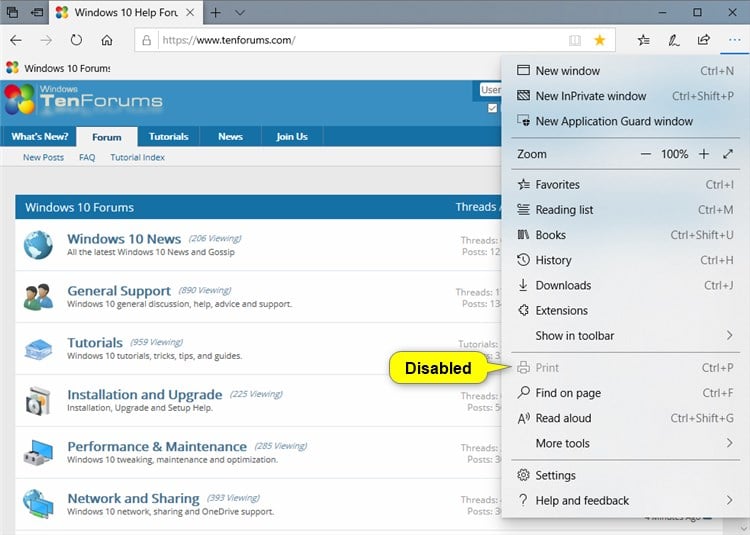Refresh the page with the reload icon
Viewport: 750px width, 535px height.
pos(77,40)
